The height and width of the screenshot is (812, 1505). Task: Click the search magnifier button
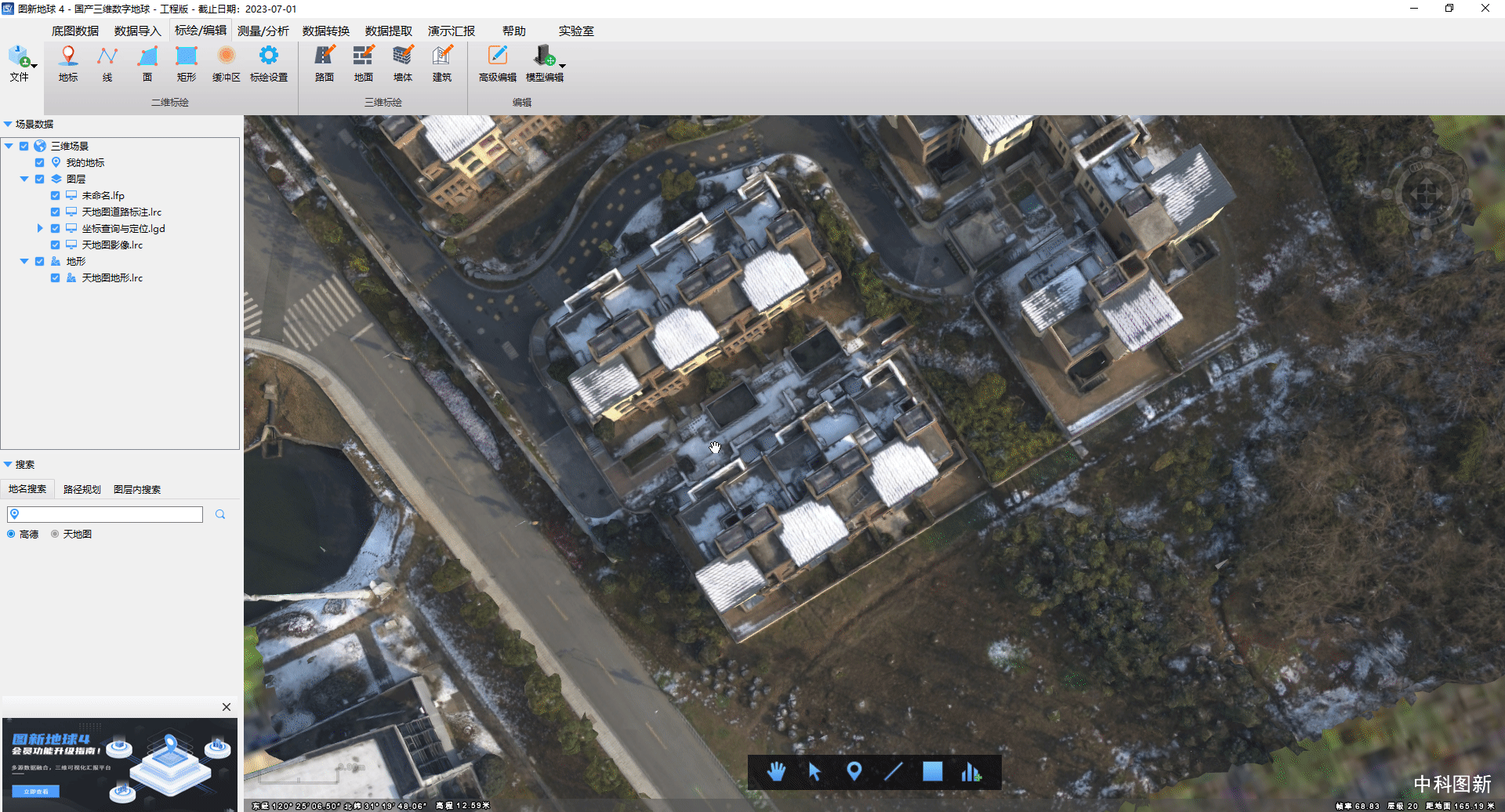pyautogui.click(x=220, y=515)
